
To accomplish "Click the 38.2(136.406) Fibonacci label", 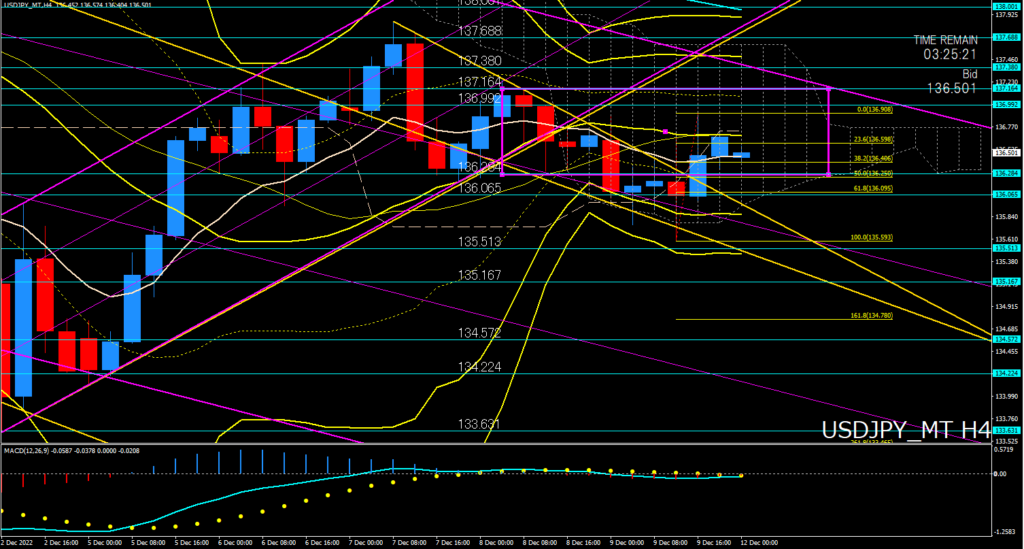I will pyautogui.click(x=873, y=159).
